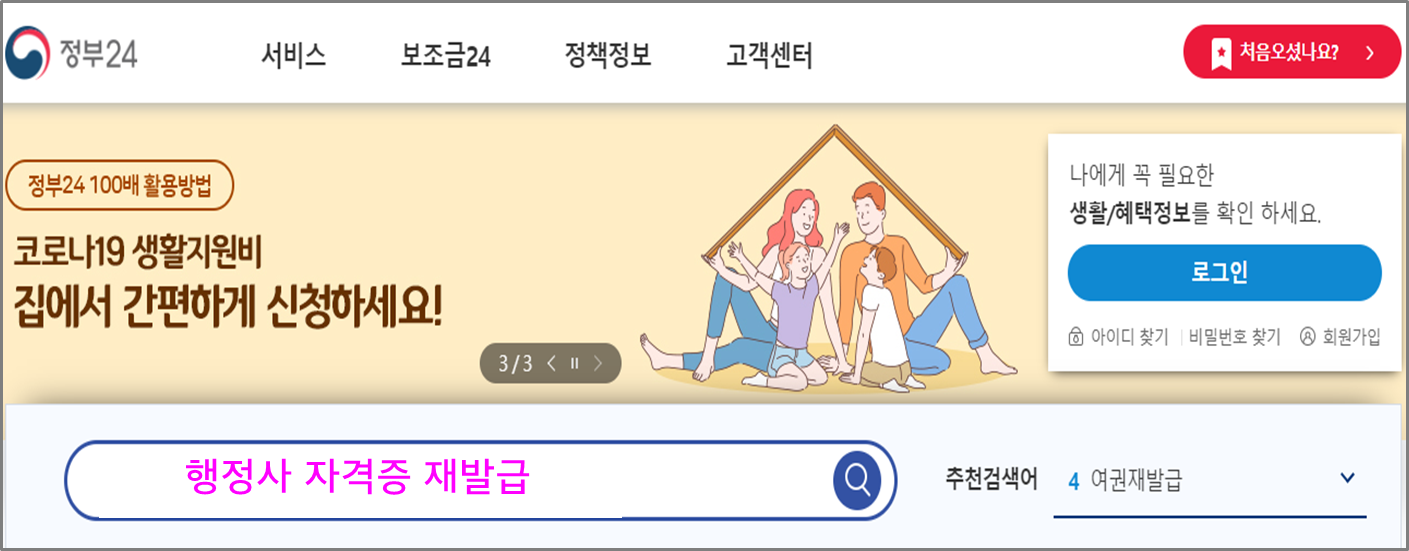Click the magnifier search icon button

[x=857, y=481]
